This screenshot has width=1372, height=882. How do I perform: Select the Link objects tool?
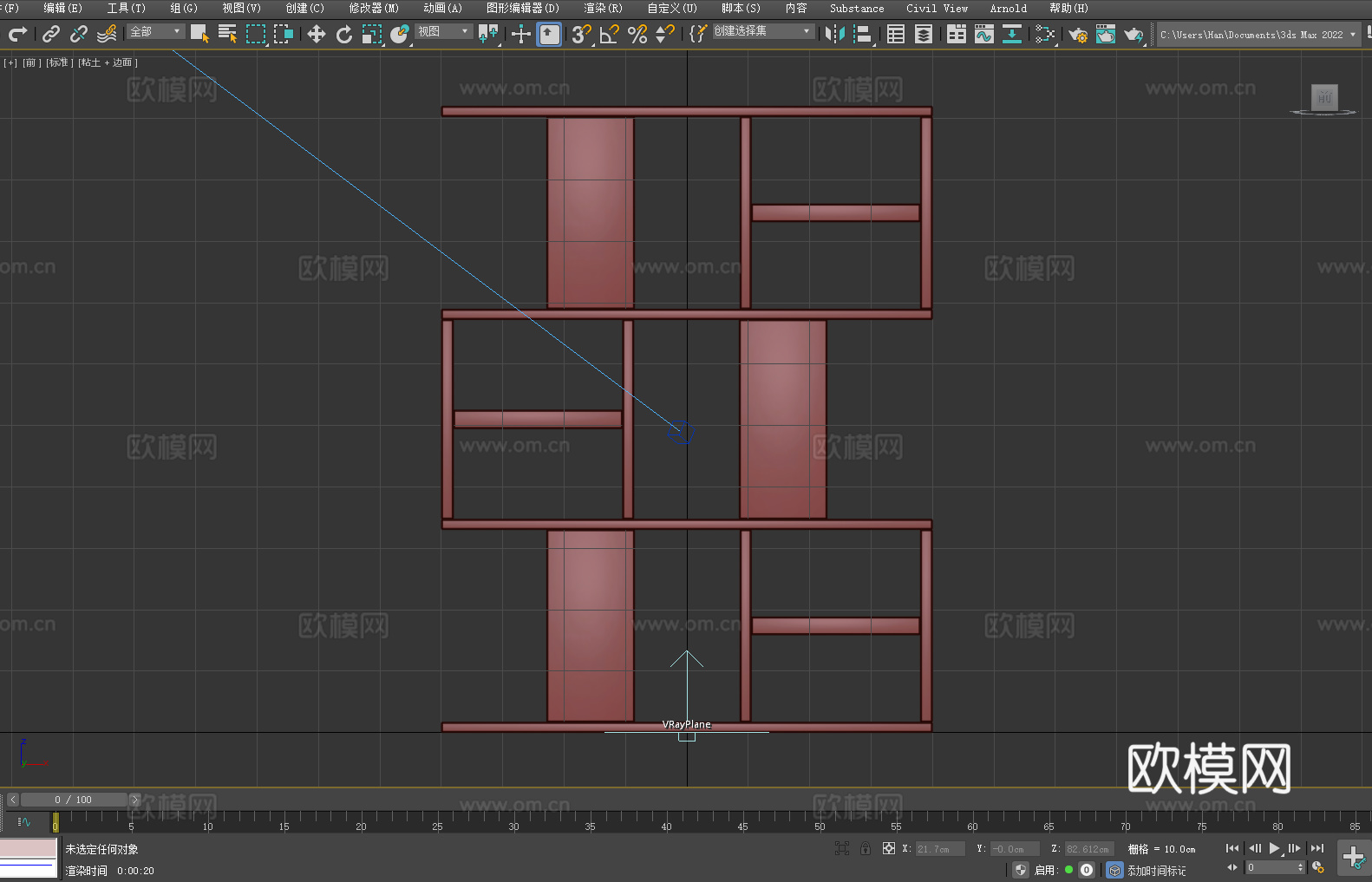pyautogui.click(x=51, y=34)
